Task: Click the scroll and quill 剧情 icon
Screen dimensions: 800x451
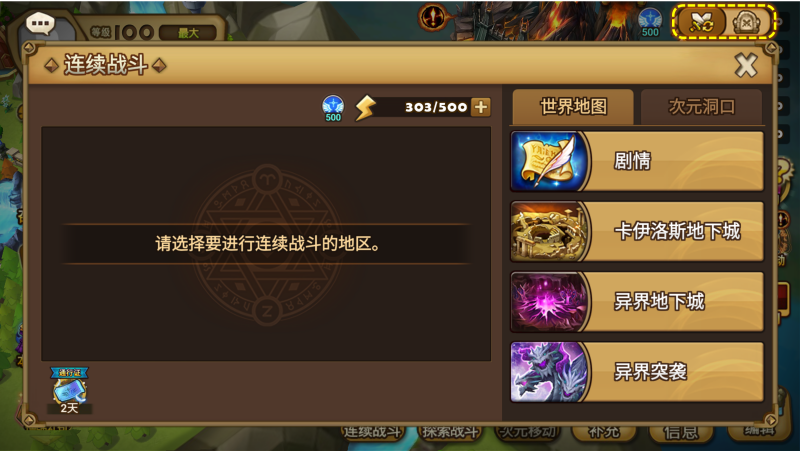Action: [x=548, y=161]
